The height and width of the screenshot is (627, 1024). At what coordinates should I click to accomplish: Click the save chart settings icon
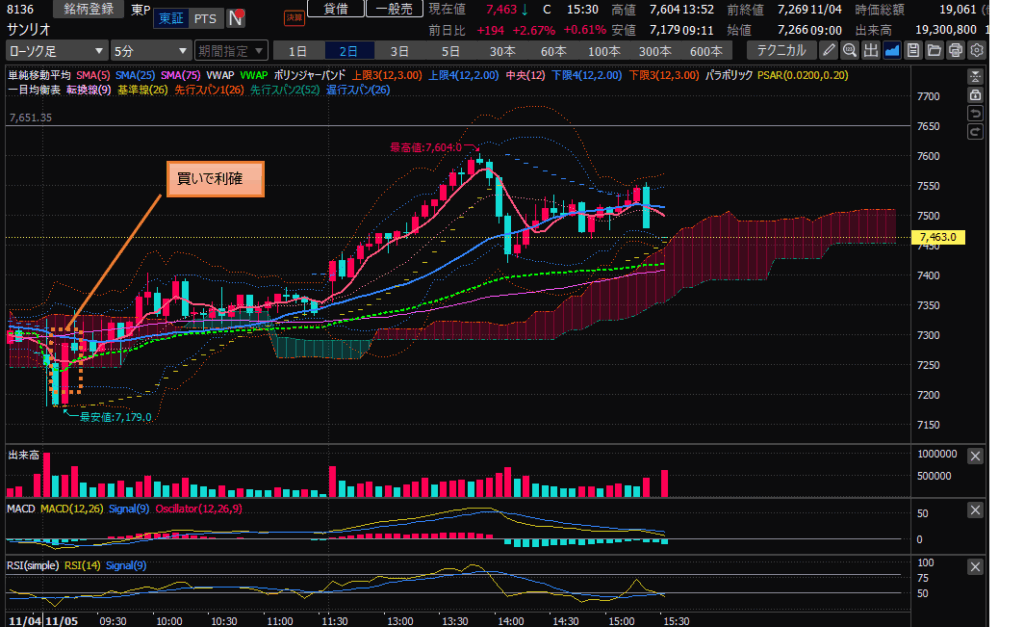click(913, 50)
